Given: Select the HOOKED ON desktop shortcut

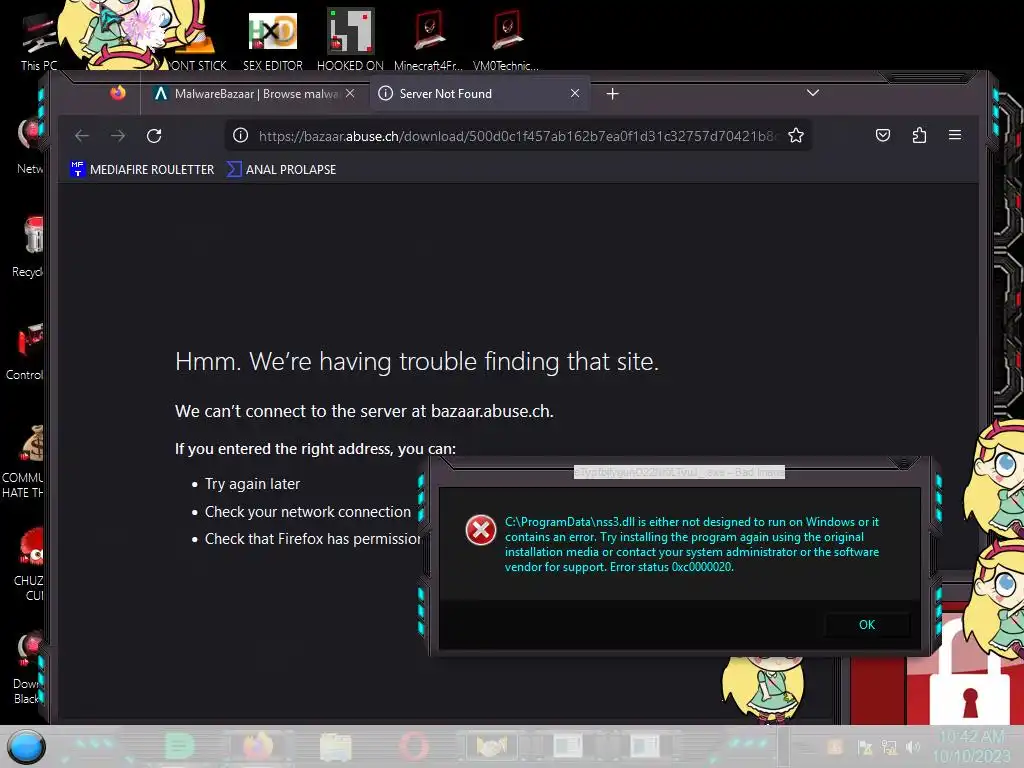Looking at the screenshot, I should coord(350,40).
